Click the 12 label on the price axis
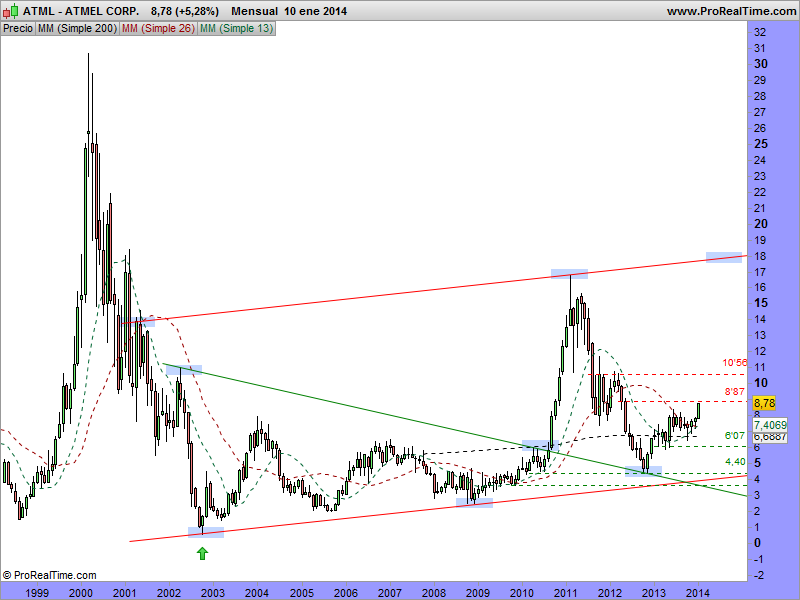This screenshot has height=600, width=800. pos(760,351)
